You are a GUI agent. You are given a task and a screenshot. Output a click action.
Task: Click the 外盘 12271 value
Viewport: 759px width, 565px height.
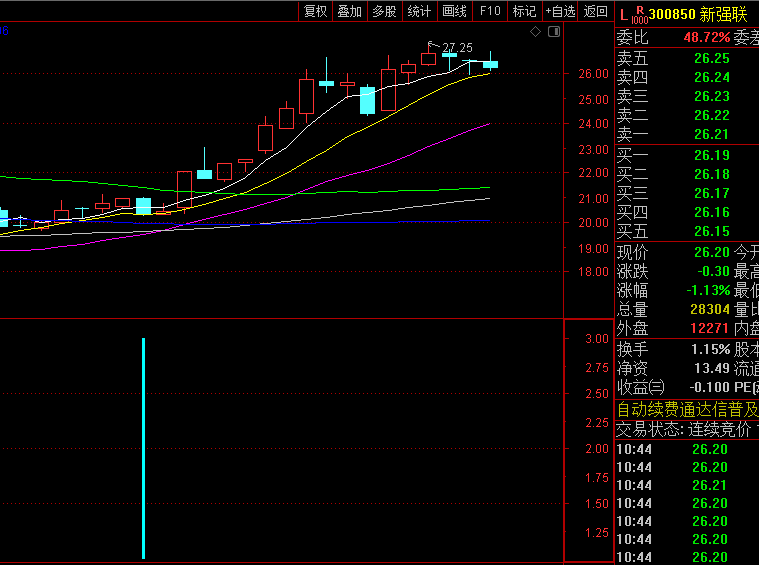[709, 328]
